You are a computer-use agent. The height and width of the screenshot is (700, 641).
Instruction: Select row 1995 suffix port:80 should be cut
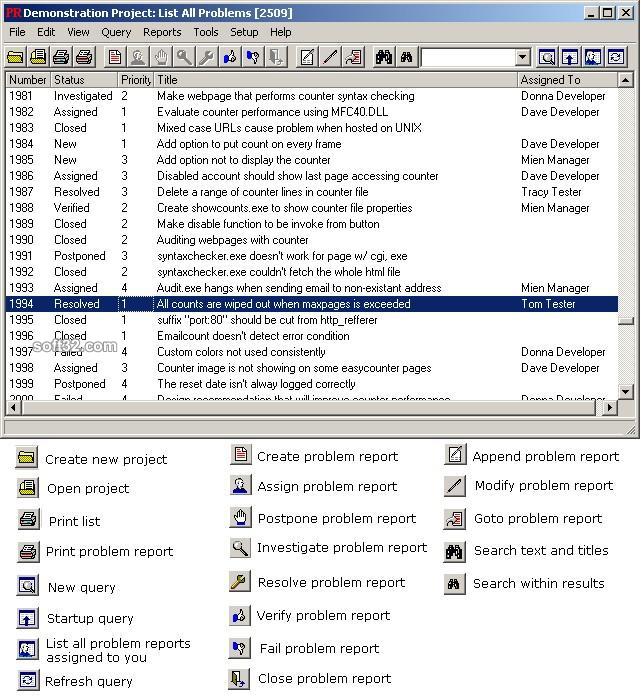312,320
